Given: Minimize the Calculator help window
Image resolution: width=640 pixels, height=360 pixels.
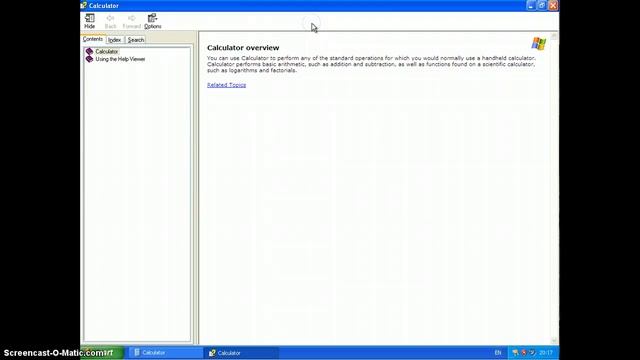Looking at the screenshot, I should click(531, 5).
